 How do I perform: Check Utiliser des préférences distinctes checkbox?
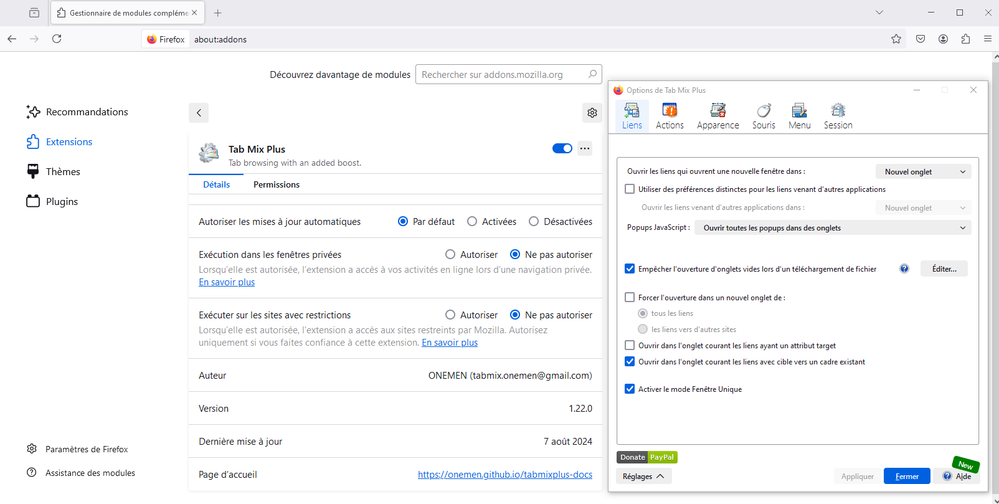point(630,189)
